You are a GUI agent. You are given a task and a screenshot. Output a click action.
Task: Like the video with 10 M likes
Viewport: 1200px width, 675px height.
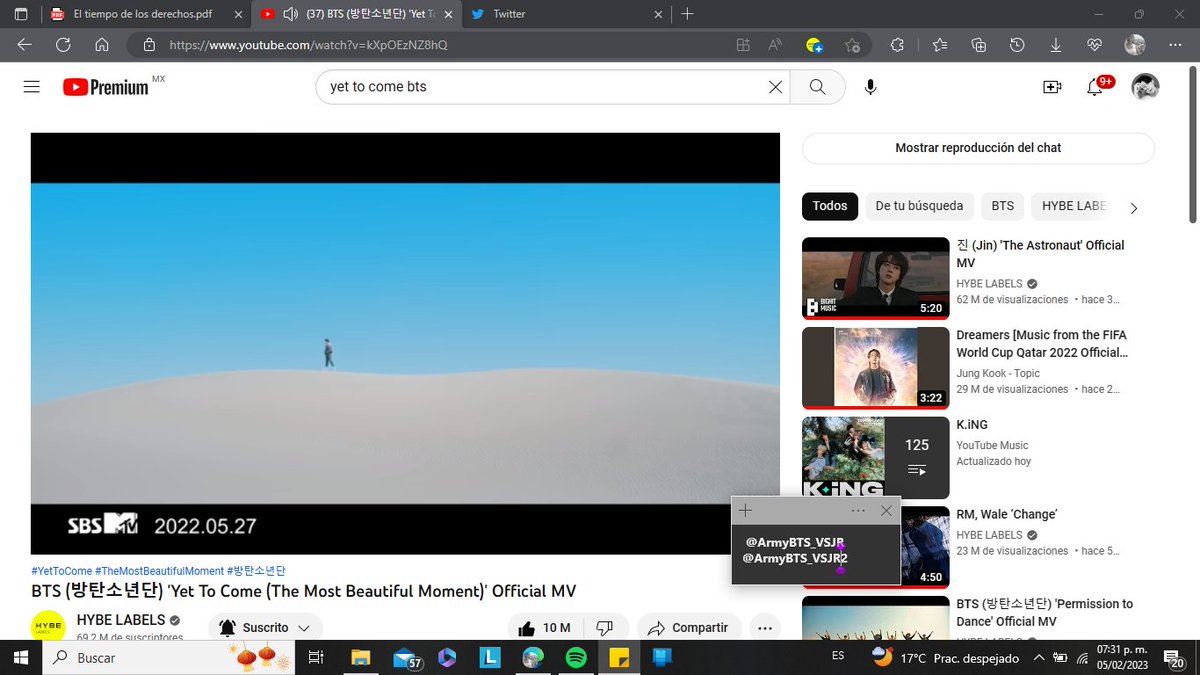545,628
